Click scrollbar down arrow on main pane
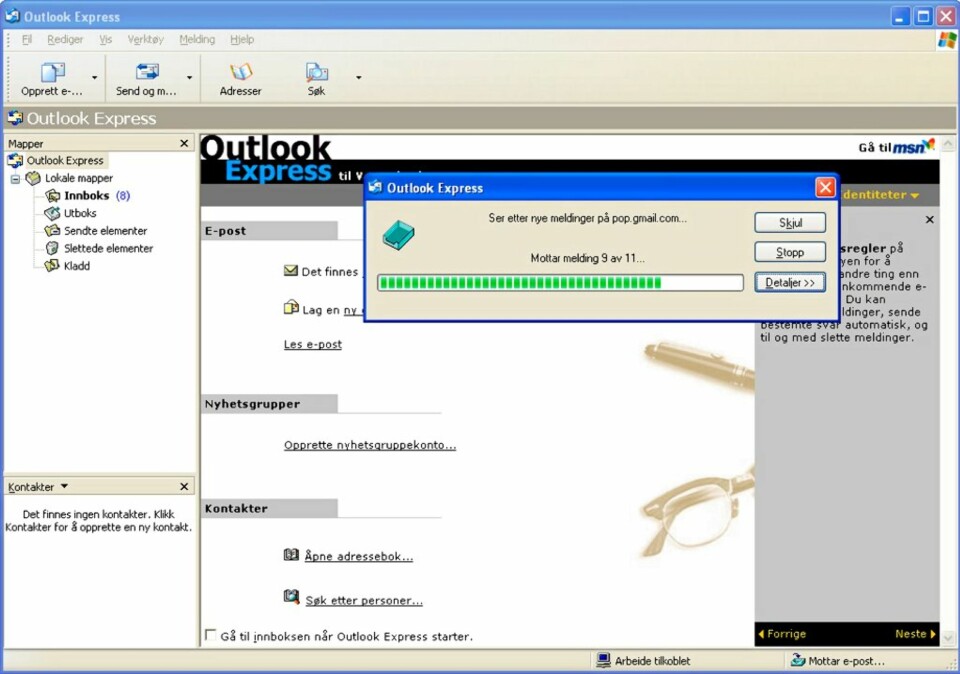Screen dimensions: 960x674 948,638
